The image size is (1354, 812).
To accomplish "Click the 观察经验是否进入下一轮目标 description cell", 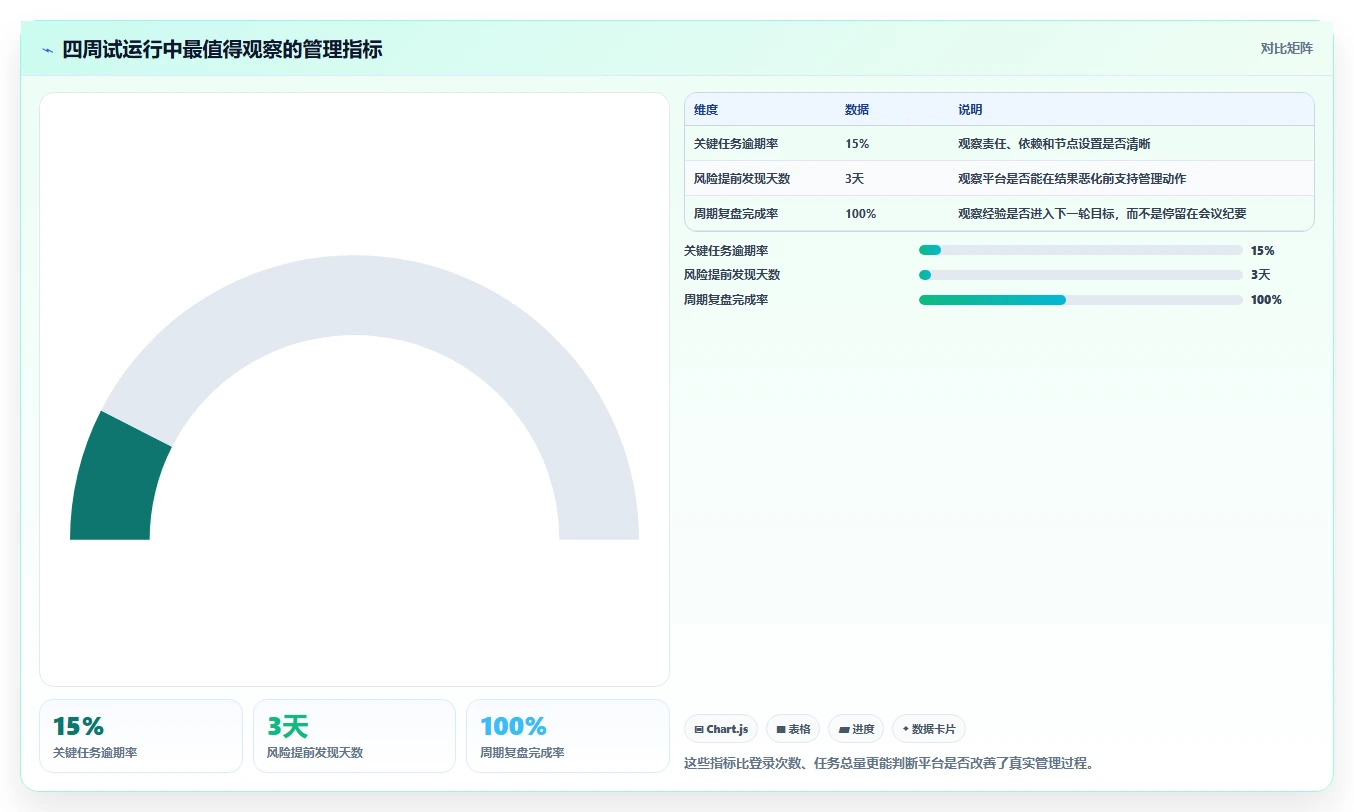I will [1102, 213].
